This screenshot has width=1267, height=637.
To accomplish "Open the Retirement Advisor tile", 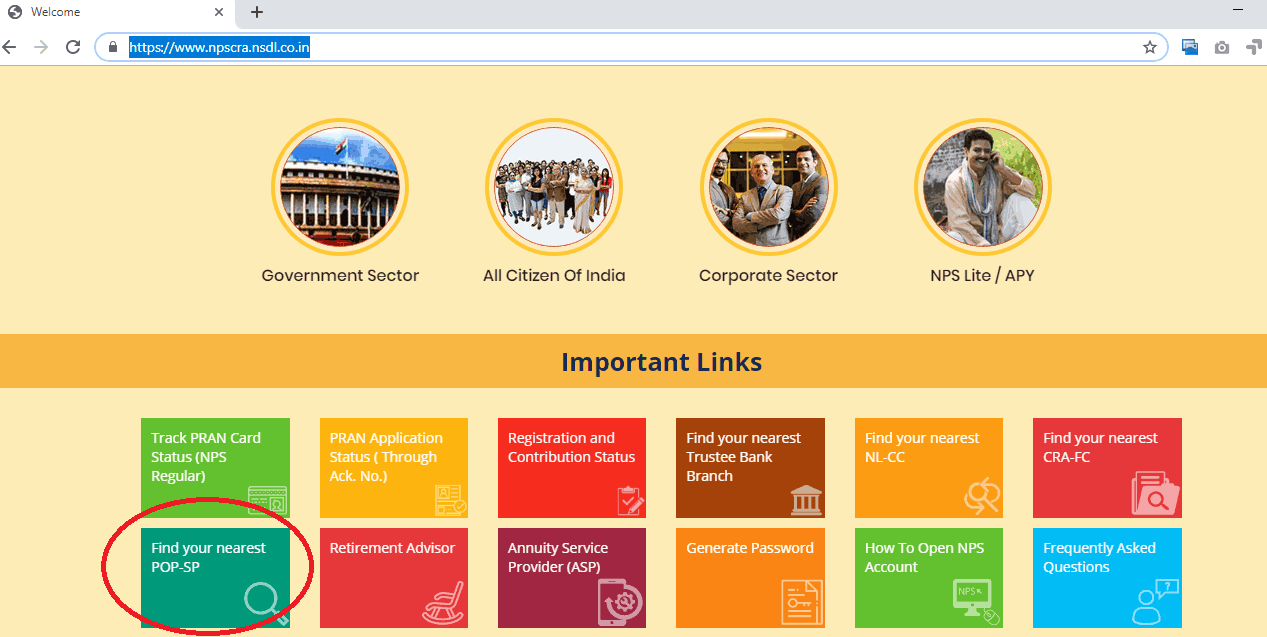I will coord(394,578).
